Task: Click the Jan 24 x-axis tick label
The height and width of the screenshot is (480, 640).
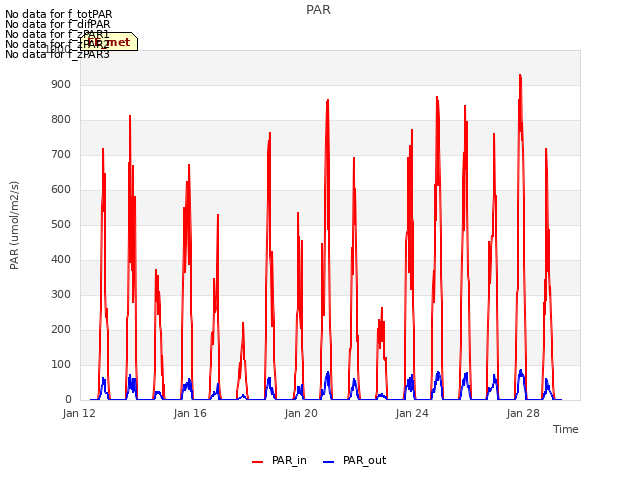Action: click(x=412, y=413)
